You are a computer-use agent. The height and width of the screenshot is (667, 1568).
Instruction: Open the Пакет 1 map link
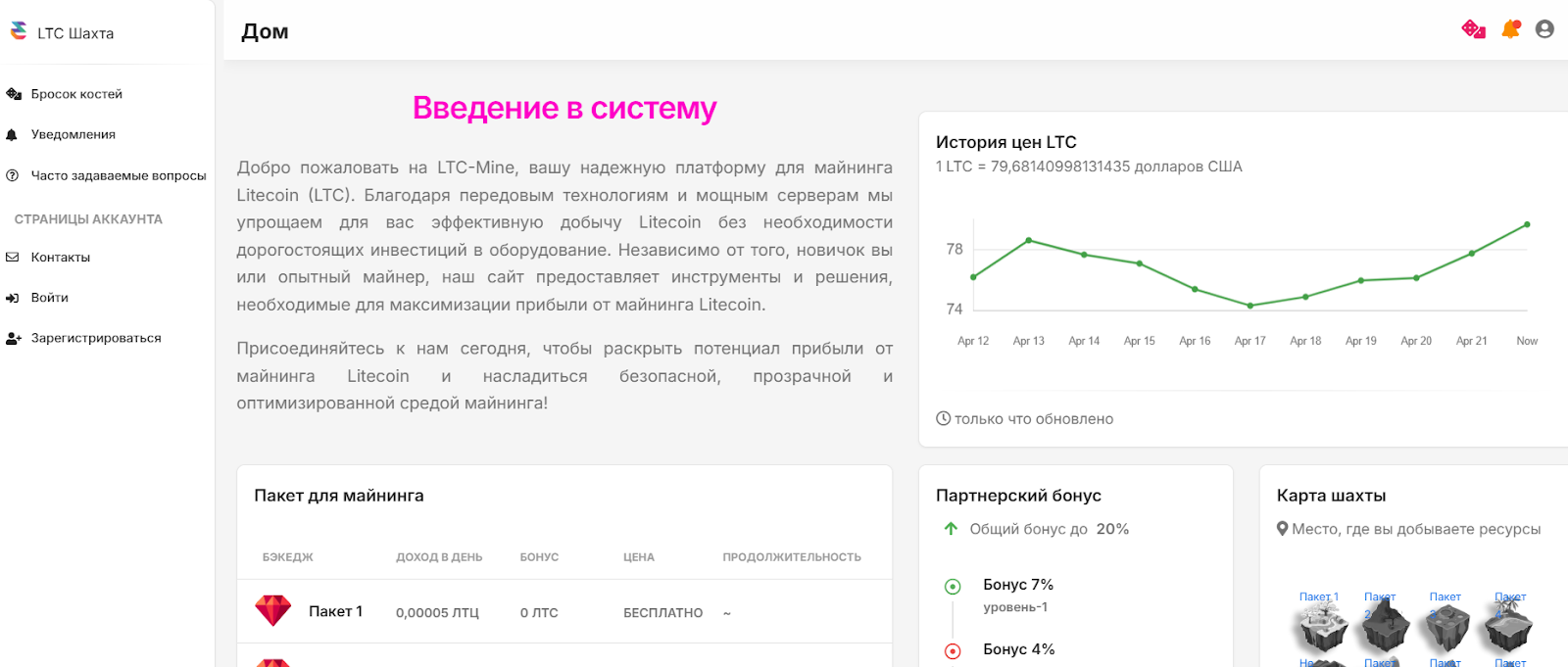tap(1318, 596)
